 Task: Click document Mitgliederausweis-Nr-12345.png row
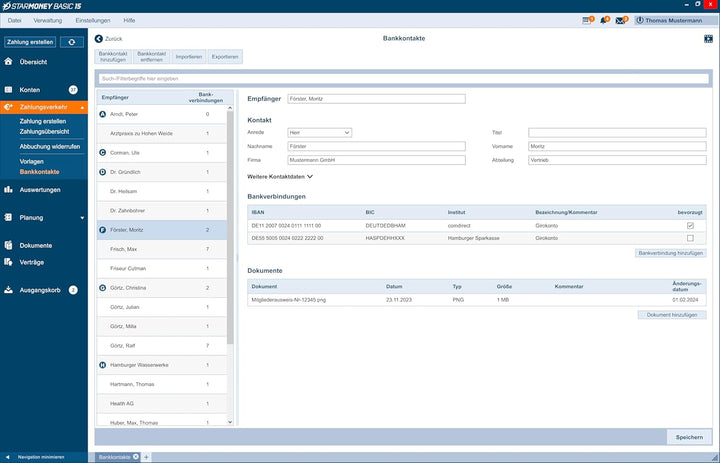(477, 299)
